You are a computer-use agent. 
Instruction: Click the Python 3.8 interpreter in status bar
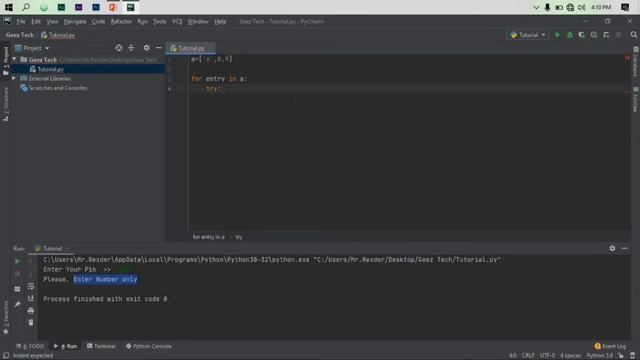(x=600, y=356)
